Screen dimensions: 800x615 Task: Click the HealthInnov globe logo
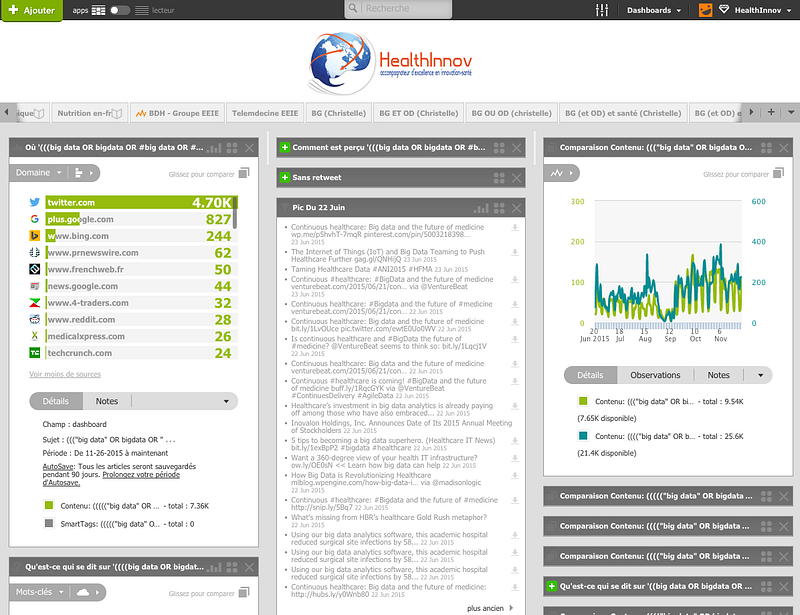(341, 63)
